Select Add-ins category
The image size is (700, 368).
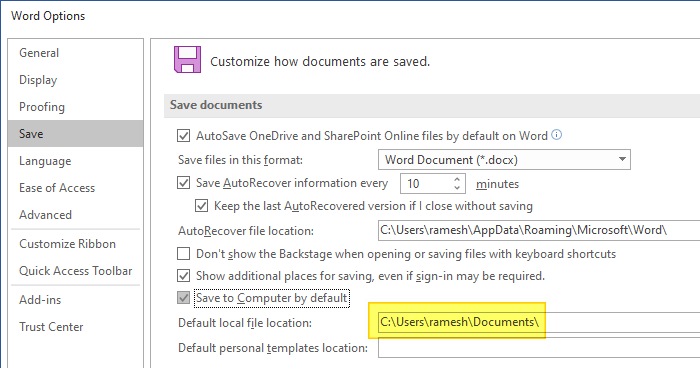(40, 300)
